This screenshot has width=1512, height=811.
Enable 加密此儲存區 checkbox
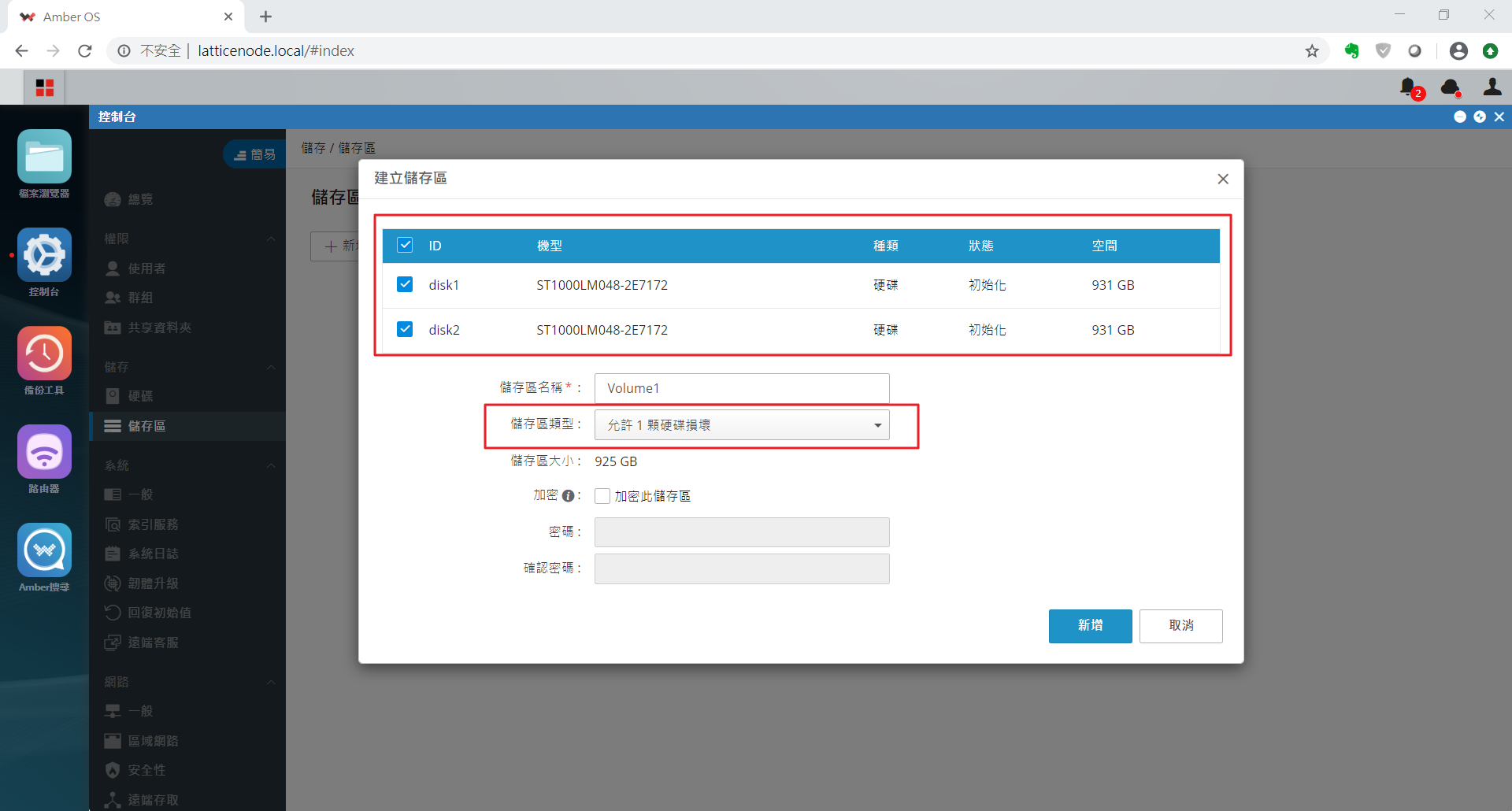coord(602,496)
